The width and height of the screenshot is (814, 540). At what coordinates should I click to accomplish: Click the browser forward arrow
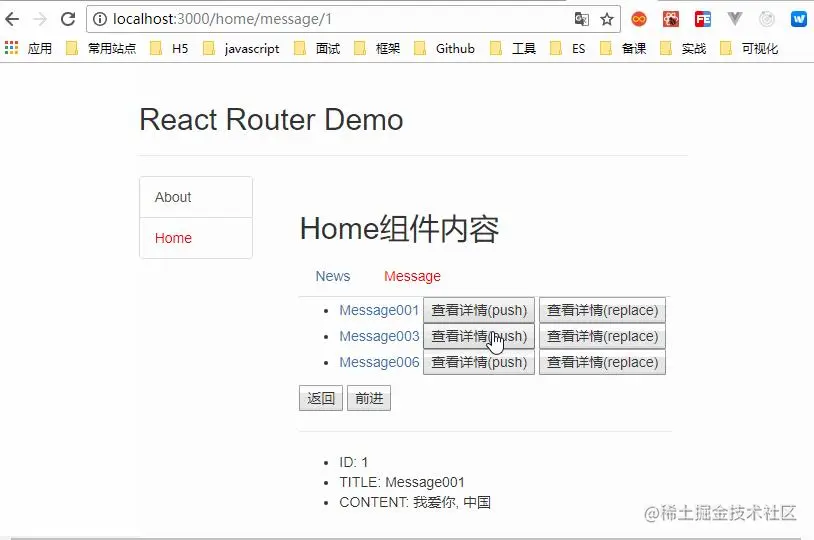coord(40,19)
